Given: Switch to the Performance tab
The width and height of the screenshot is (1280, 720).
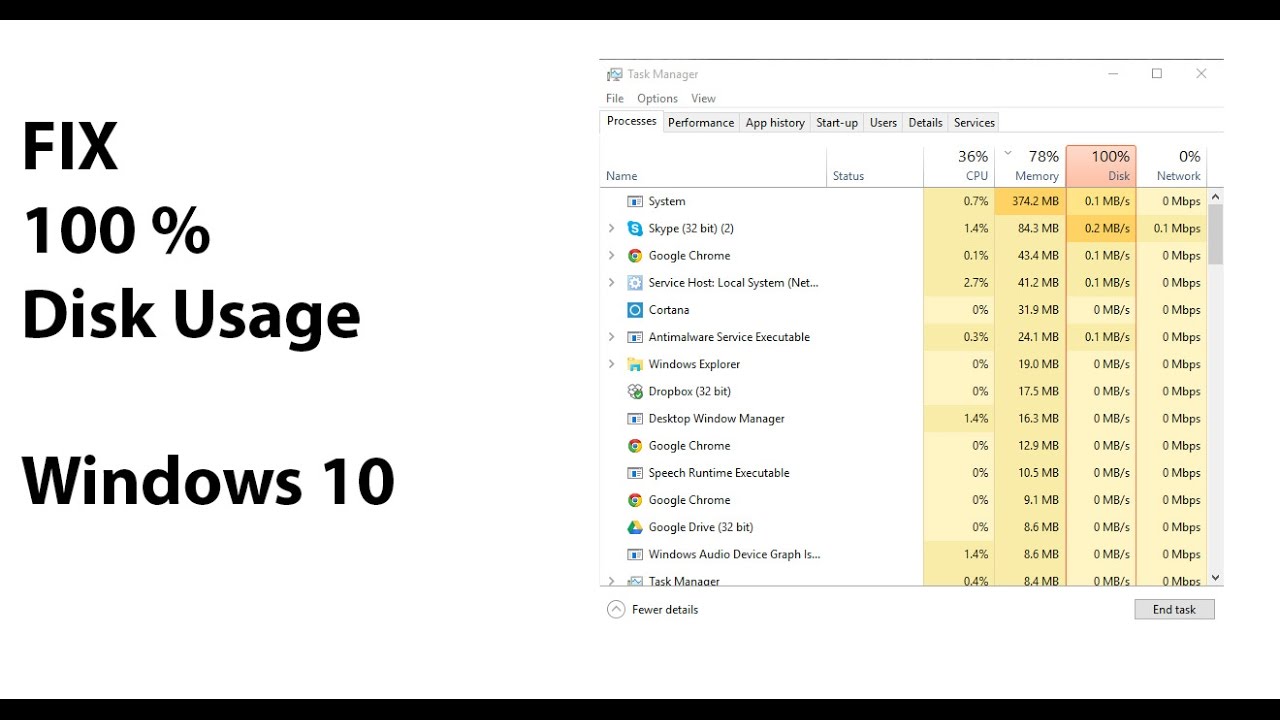Looking at the screenshot, I should pos(701,123).
